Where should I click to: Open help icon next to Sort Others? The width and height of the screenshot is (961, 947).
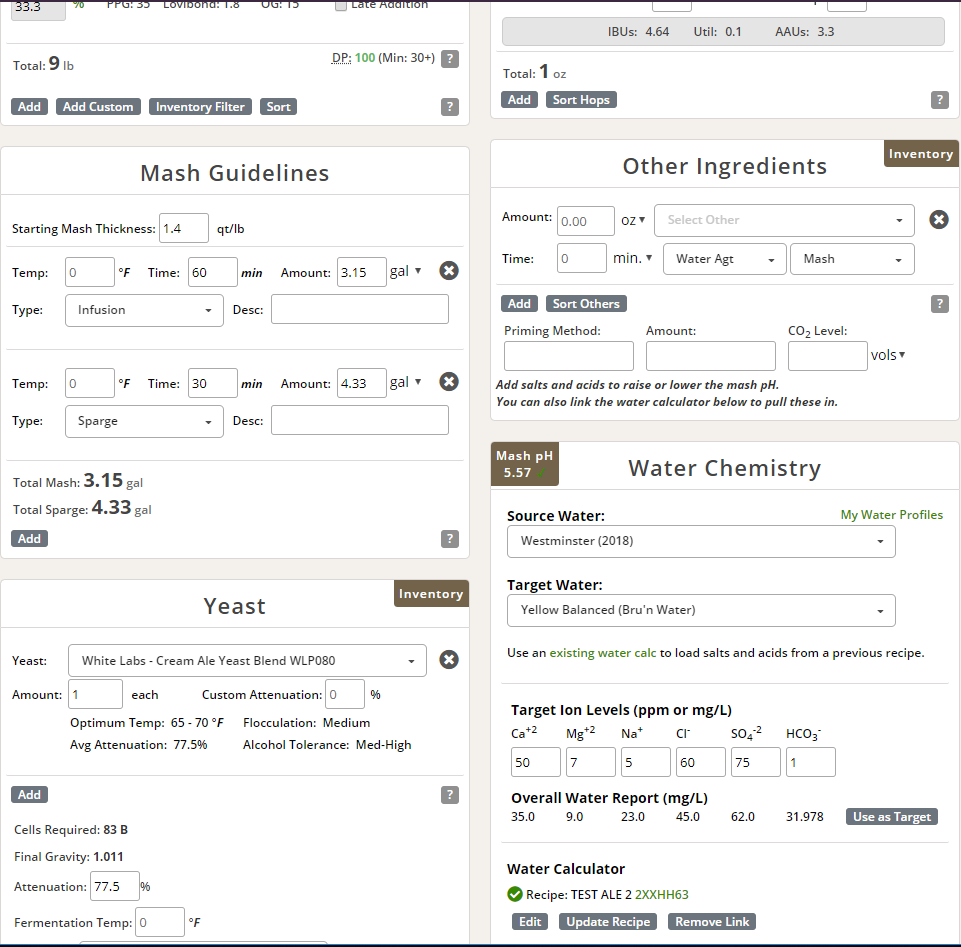click(939, 304)
